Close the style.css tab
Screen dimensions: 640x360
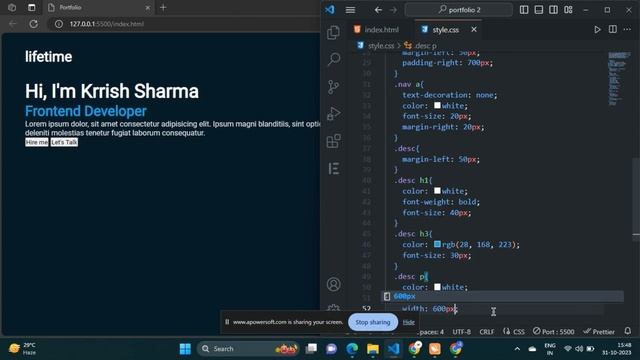pyautogui.click(x=474, y=29)
